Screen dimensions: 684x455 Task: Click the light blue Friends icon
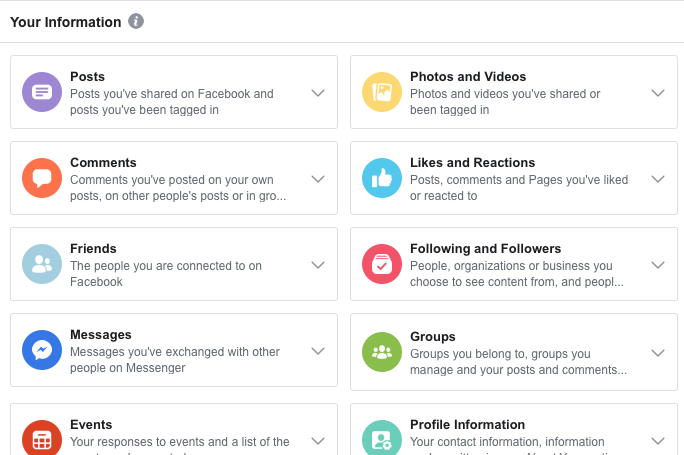[x=42, y=264]
